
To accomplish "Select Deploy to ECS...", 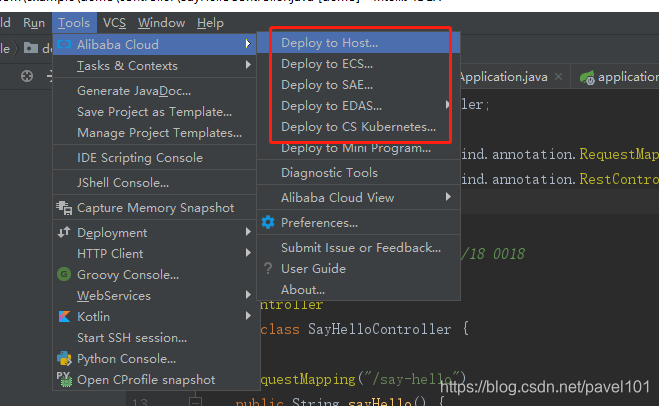I will click(x=358, y=64).
